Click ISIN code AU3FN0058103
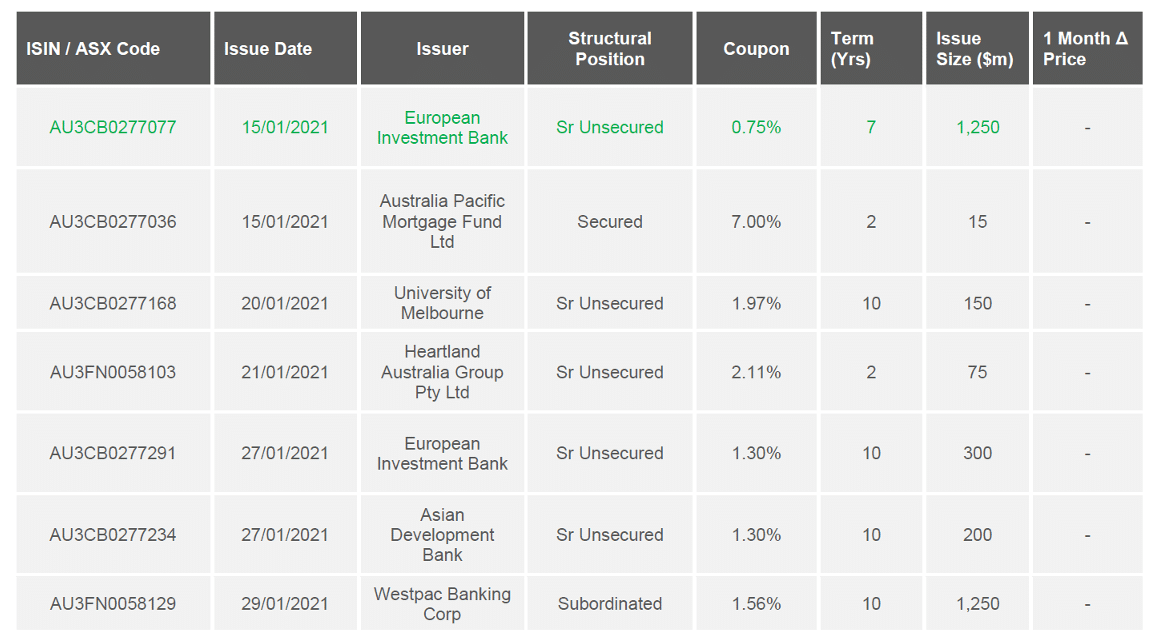Viewport: 1157px width, 641px height. pos(113,373)
